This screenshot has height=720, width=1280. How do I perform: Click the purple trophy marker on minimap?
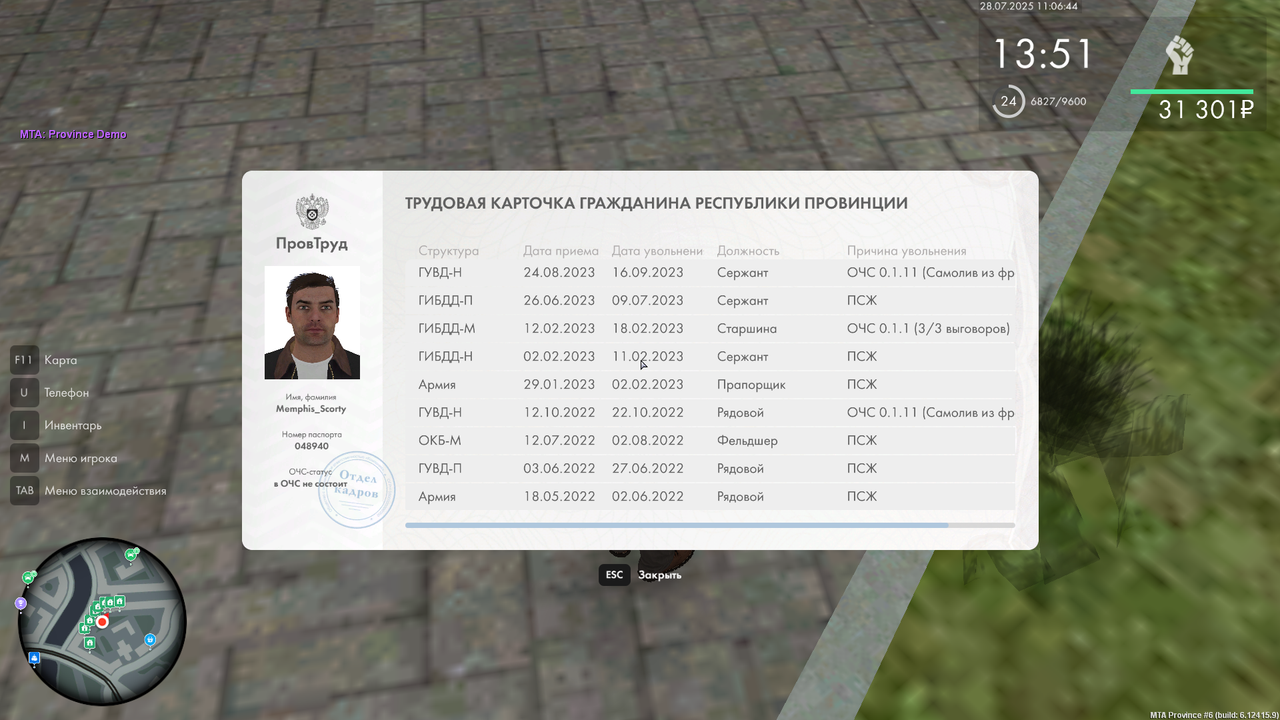20,604
